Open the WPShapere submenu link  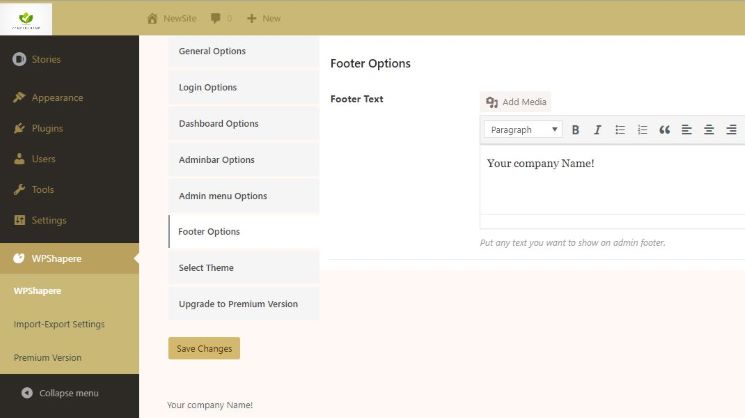click(37, 291)
